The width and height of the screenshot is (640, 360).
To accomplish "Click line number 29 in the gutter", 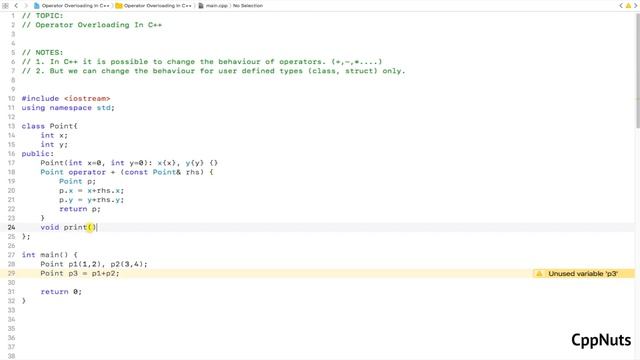I will tap(11, 273).
